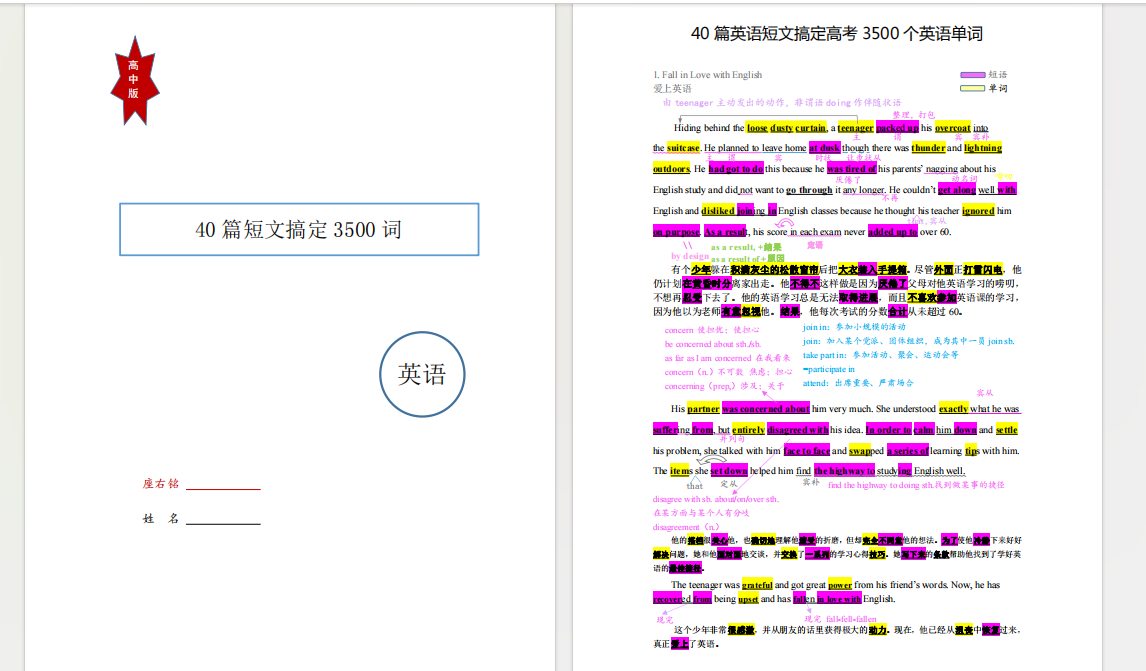Click the highlighted word 'upset'
Screen dimensions: 1146x671
(748, 599)
